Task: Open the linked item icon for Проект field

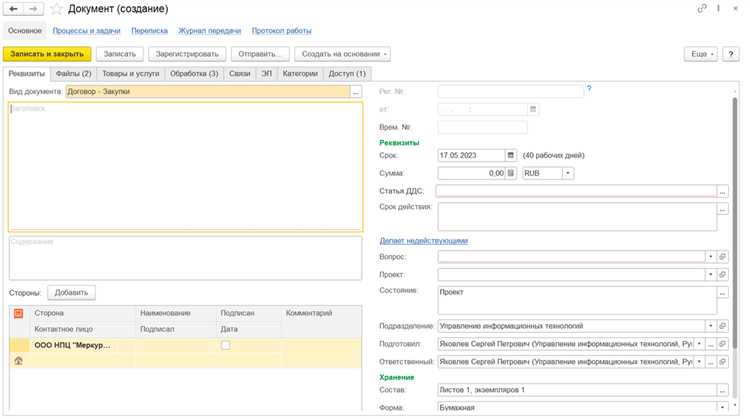Action: [722, 275]
